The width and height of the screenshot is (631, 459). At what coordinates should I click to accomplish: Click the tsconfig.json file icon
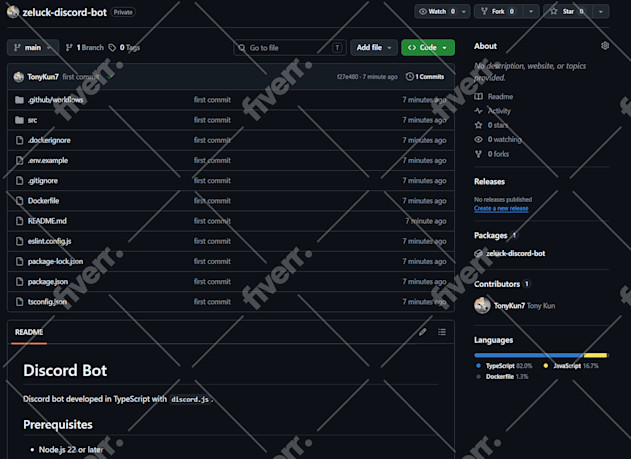pos(19,301)
